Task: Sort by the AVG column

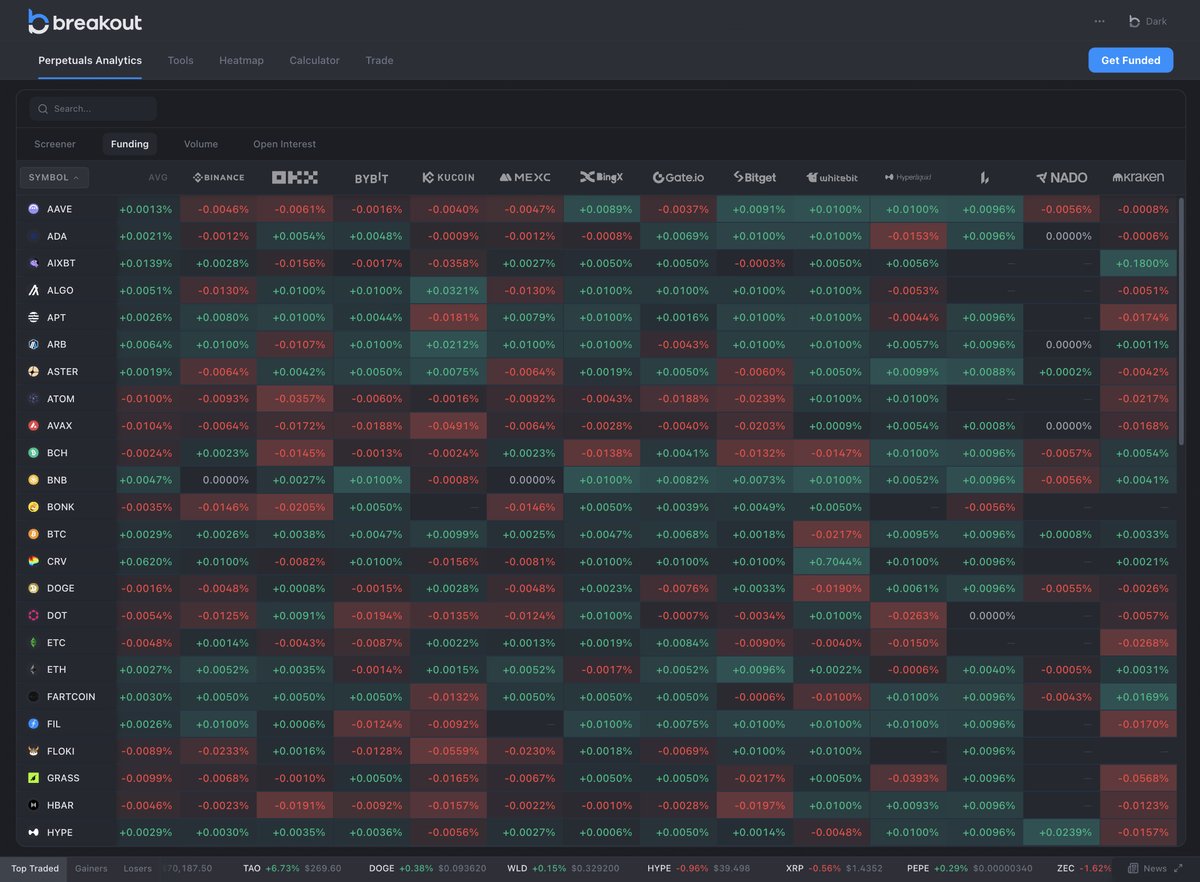Action: pos(158,177)
